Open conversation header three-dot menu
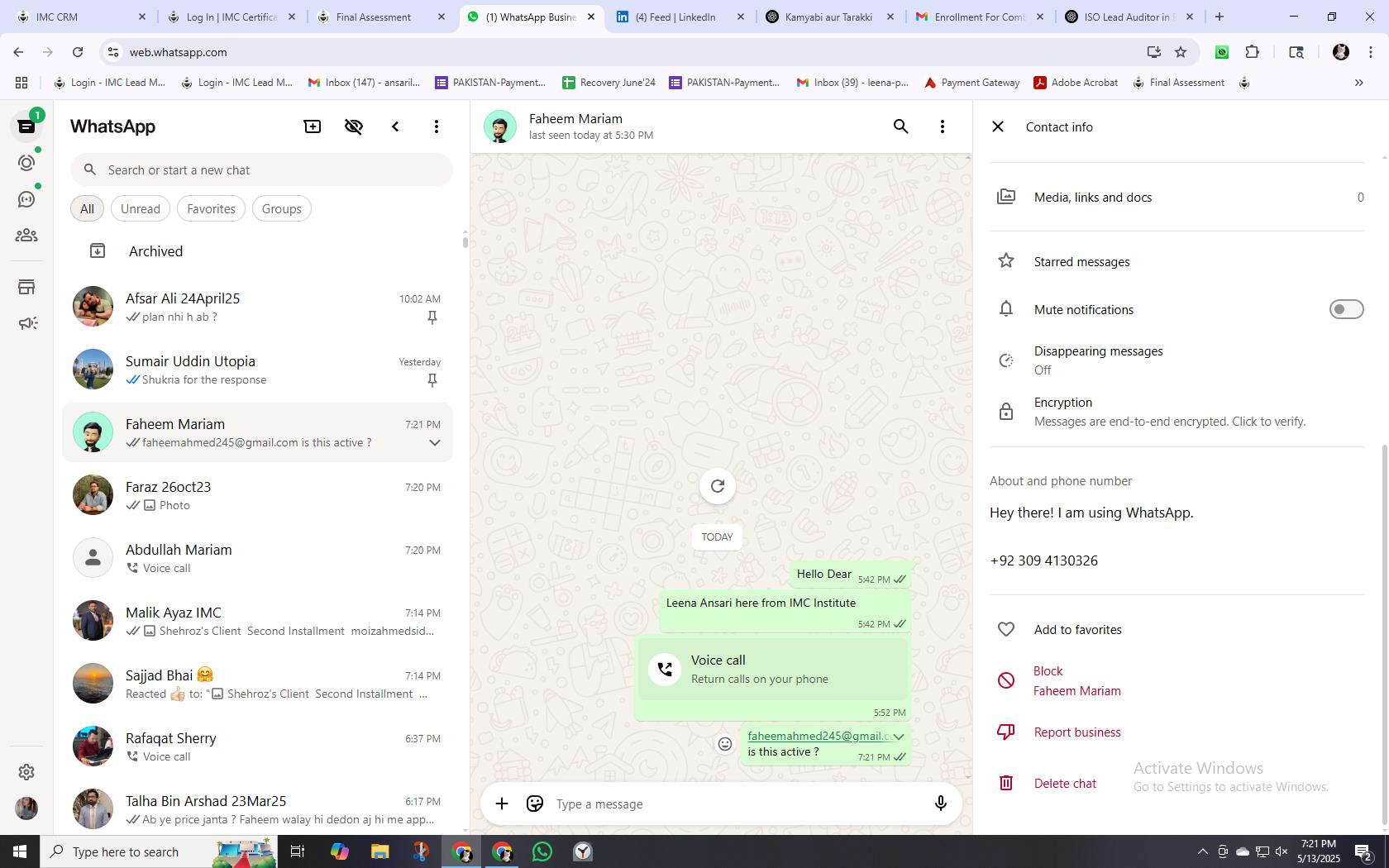 click(943, 126)
